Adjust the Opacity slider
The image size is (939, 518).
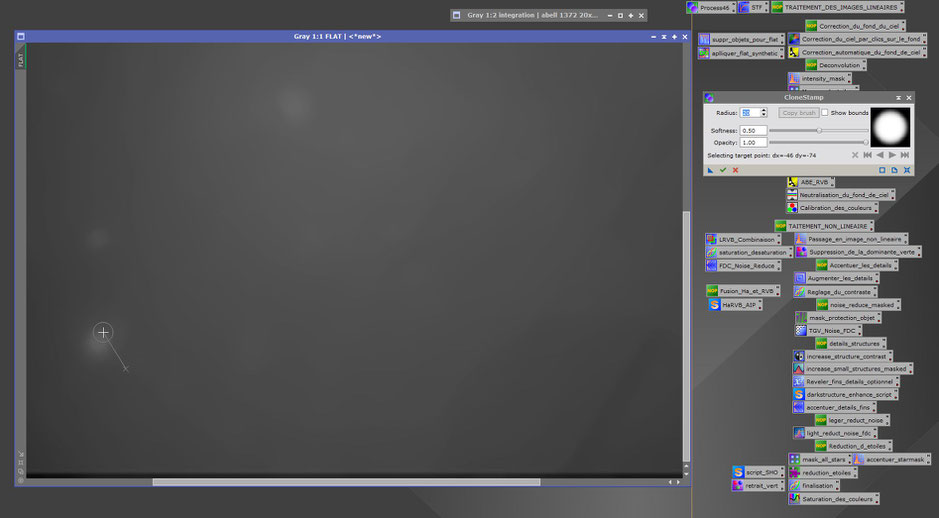(x=819, y=143)
